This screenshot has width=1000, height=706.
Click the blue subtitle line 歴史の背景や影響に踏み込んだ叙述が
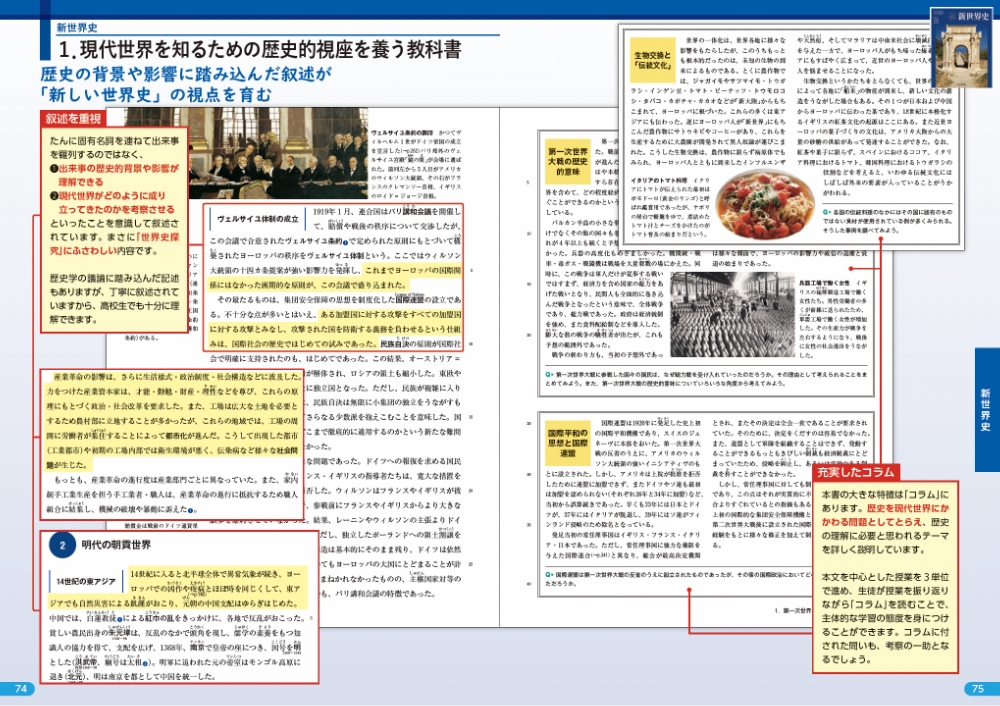pyautogui.click(x=186, y=74)
